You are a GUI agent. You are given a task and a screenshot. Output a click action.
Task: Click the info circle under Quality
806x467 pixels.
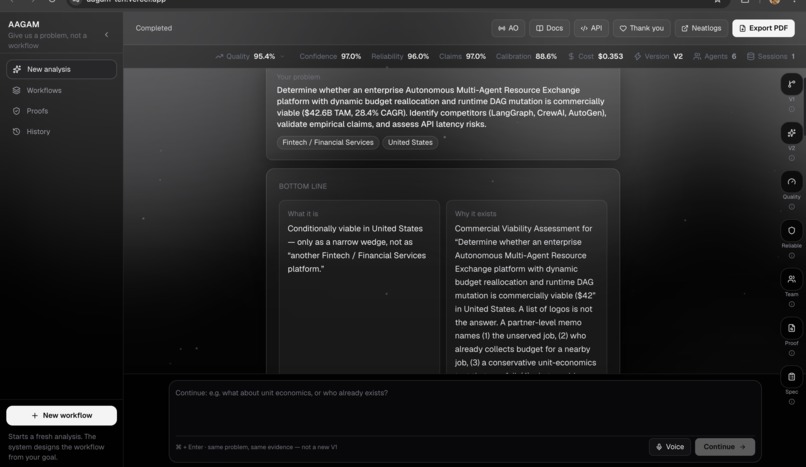[792, 207]
